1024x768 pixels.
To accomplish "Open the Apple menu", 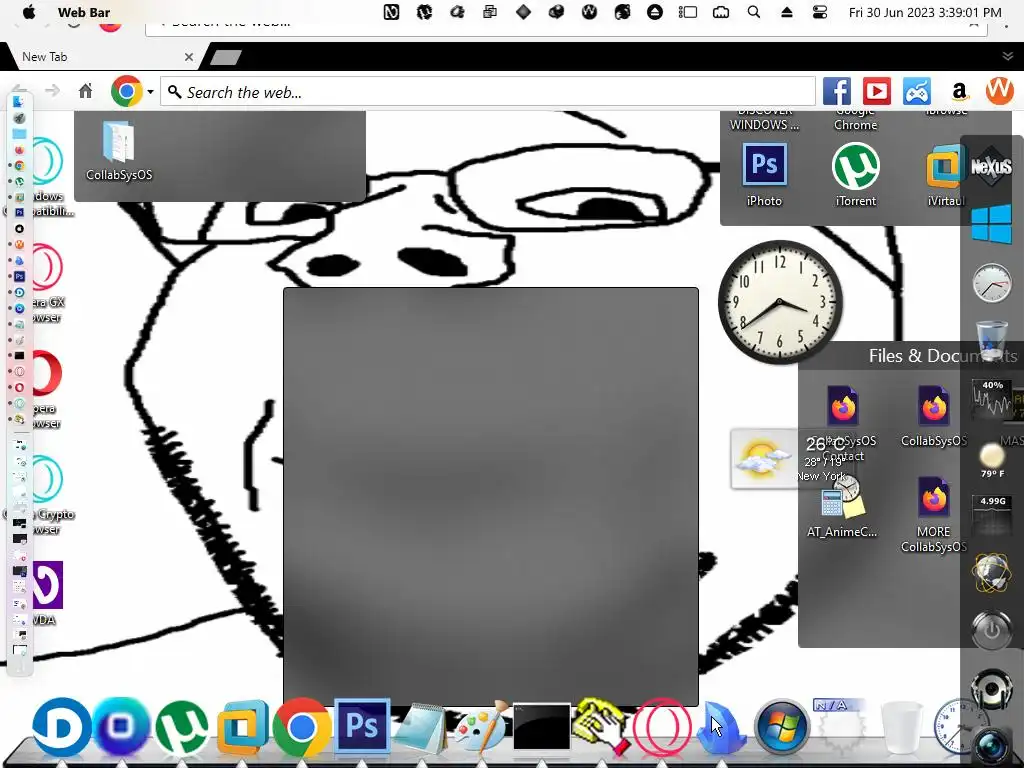I will 29,12.
